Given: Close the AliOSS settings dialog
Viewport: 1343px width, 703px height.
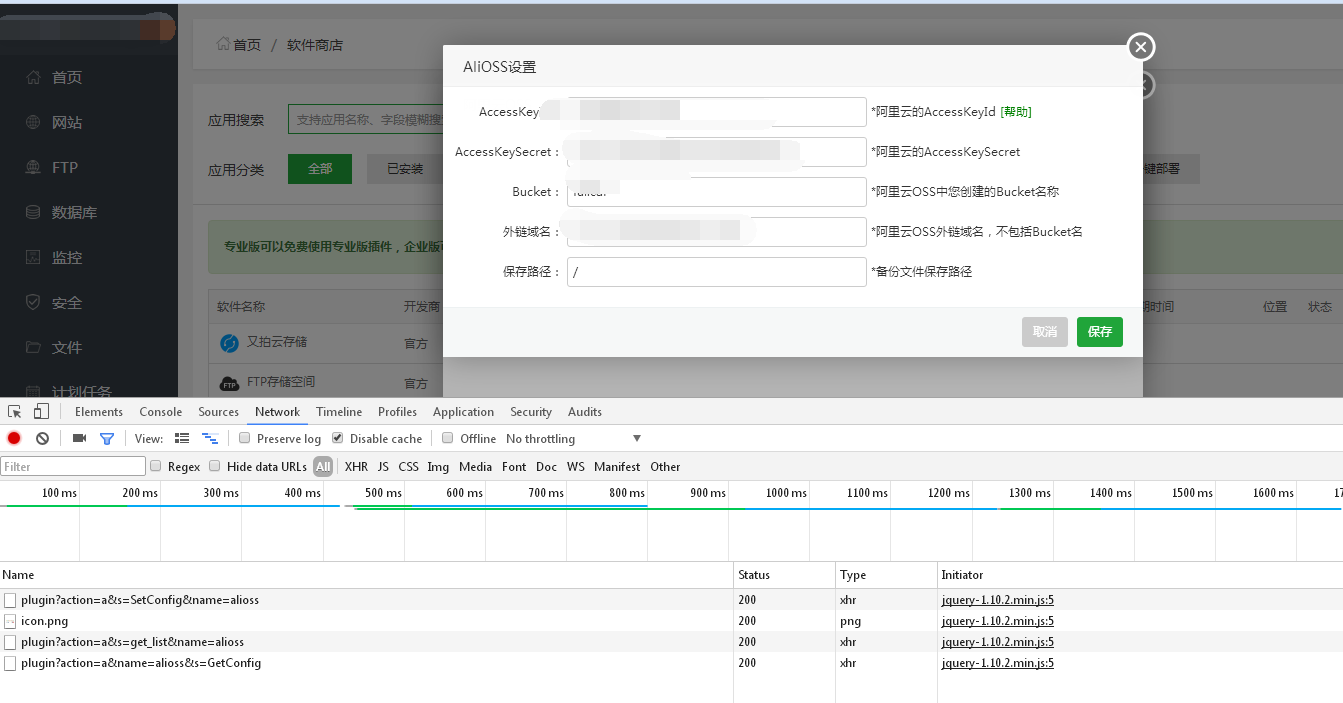Looking at the screenshot, I should 1141,47.
